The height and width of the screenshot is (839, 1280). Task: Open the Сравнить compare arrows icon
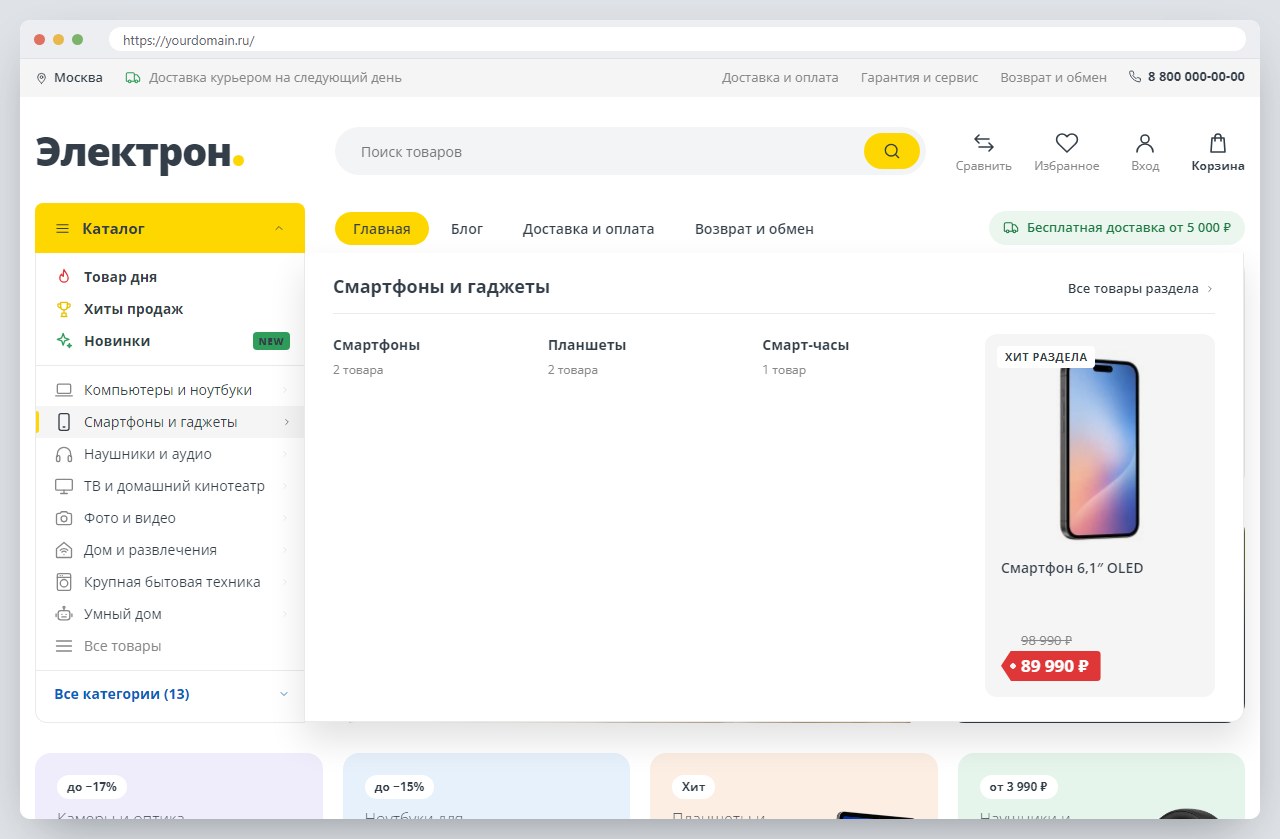tap(984, 143)
